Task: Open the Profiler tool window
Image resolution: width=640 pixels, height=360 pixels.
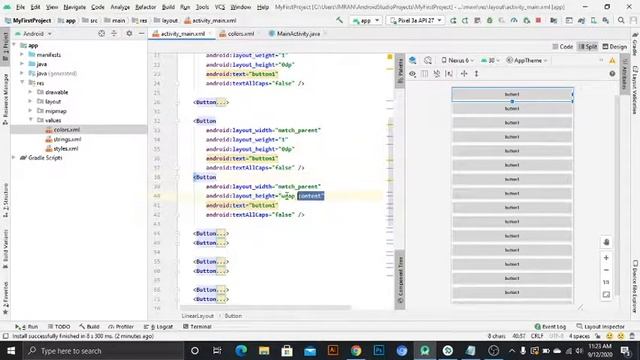Action: point(121,327)
